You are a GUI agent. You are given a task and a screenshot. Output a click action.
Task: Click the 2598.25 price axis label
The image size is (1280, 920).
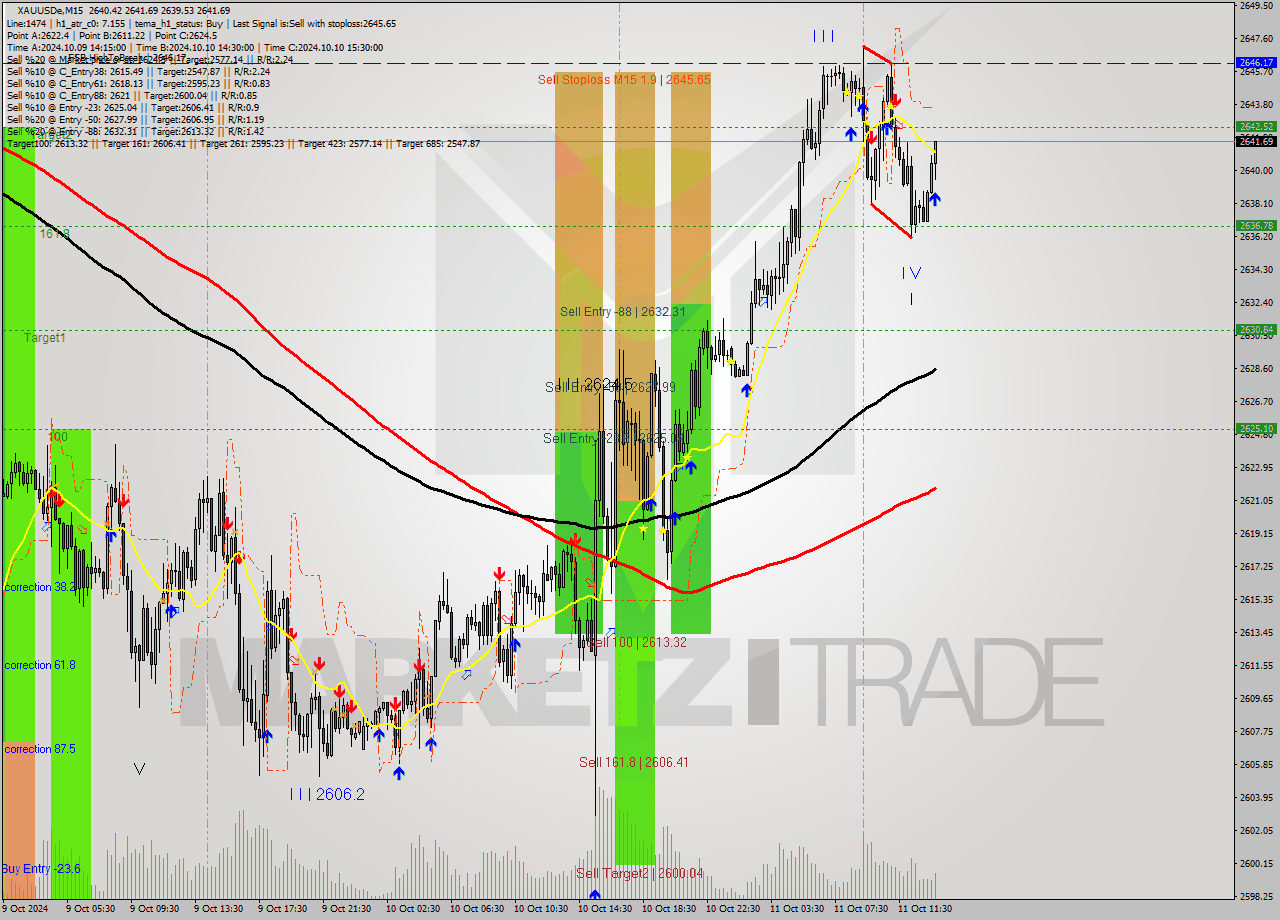(x=1256, y=896)
